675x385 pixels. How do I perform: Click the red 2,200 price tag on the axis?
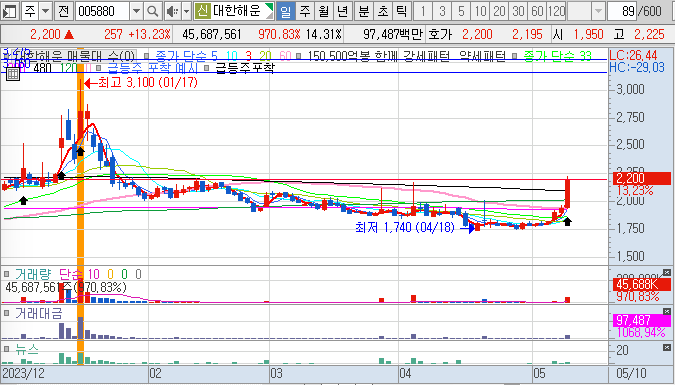coord(642,178)
